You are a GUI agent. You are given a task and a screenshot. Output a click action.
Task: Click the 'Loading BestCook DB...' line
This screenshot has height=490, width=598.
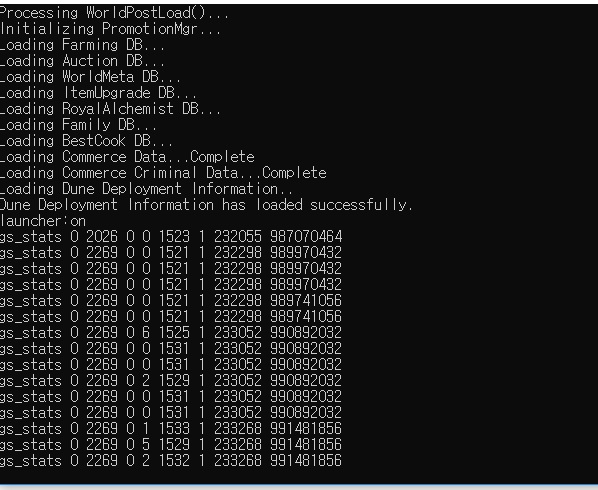click(x=86, y=141)
